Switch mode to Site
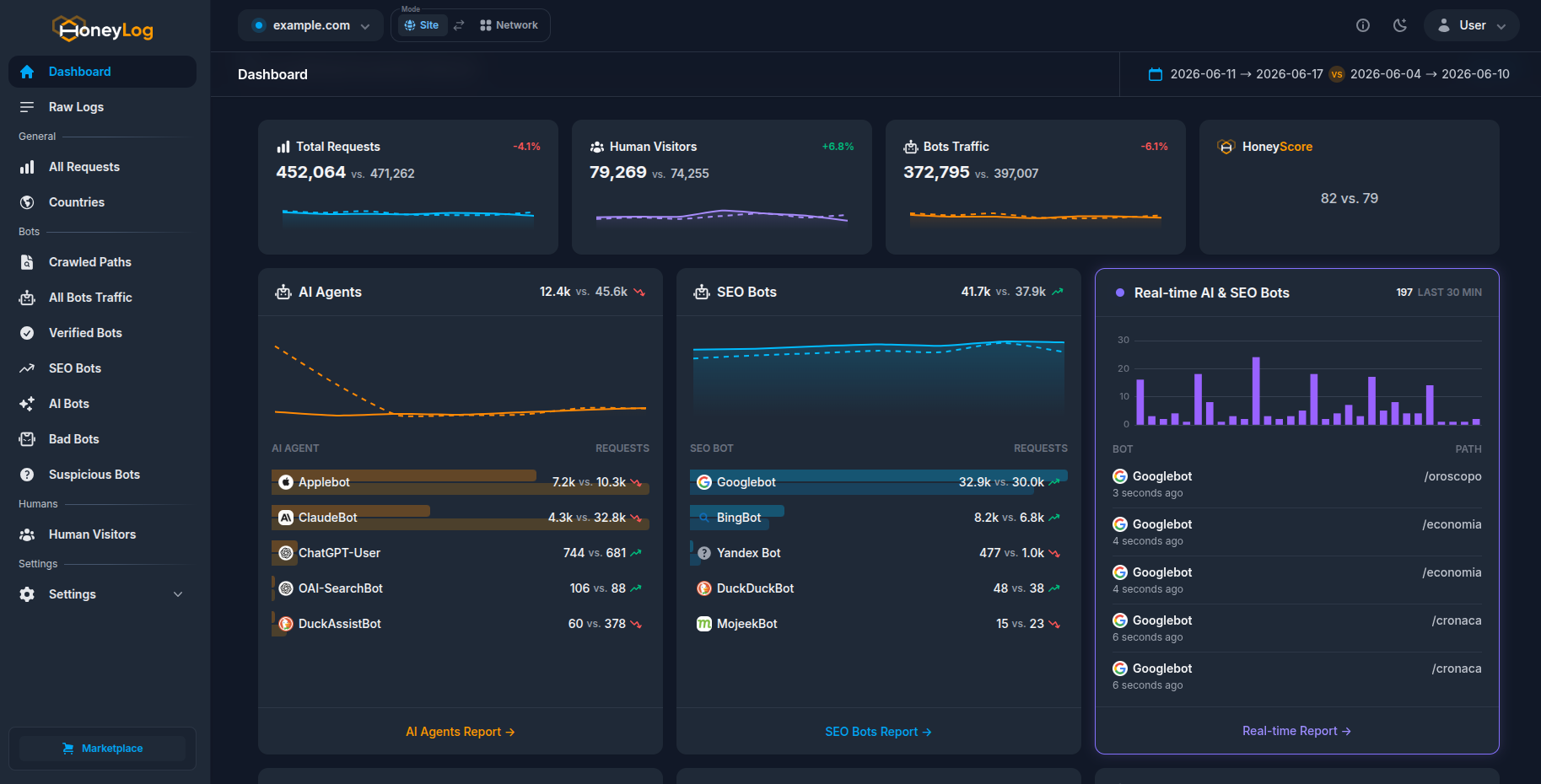Viewport: 1541px width, 784px height. pyautogui.click(x=422, y=25)
